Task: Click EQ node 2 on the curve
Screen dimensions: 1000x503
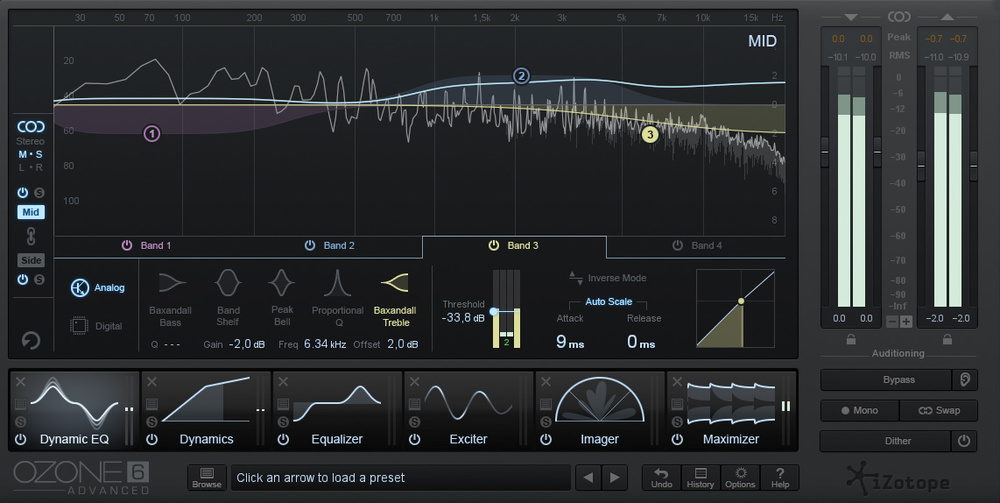Action: pos(521,77)
